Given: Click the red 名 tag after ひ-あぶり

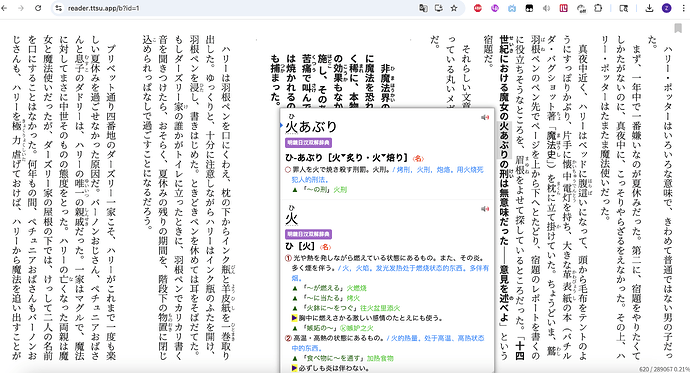Looking at the screenshot, I should 418,158.
